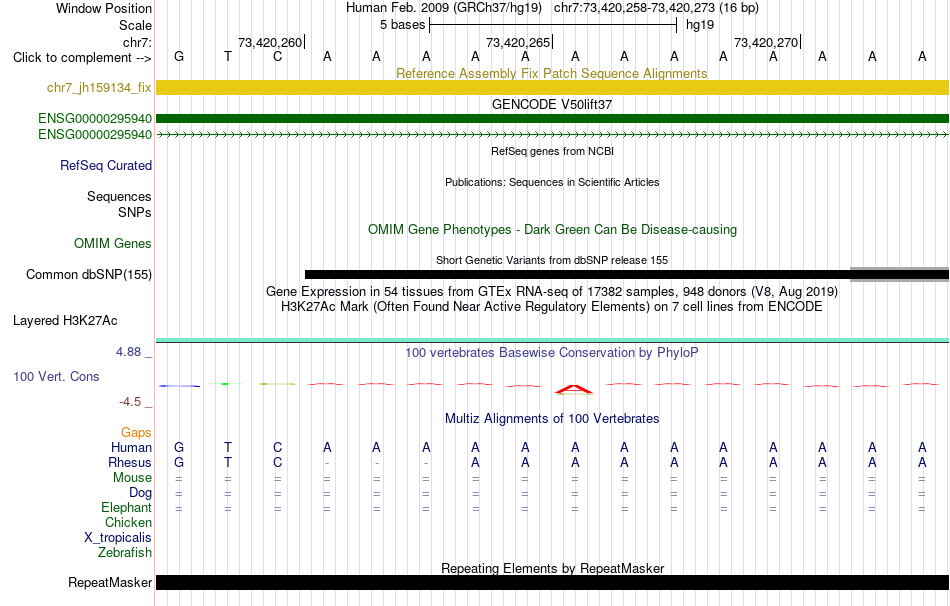
Task: Click 'Click to complement -->' label
Action: (x=82, y=58)
